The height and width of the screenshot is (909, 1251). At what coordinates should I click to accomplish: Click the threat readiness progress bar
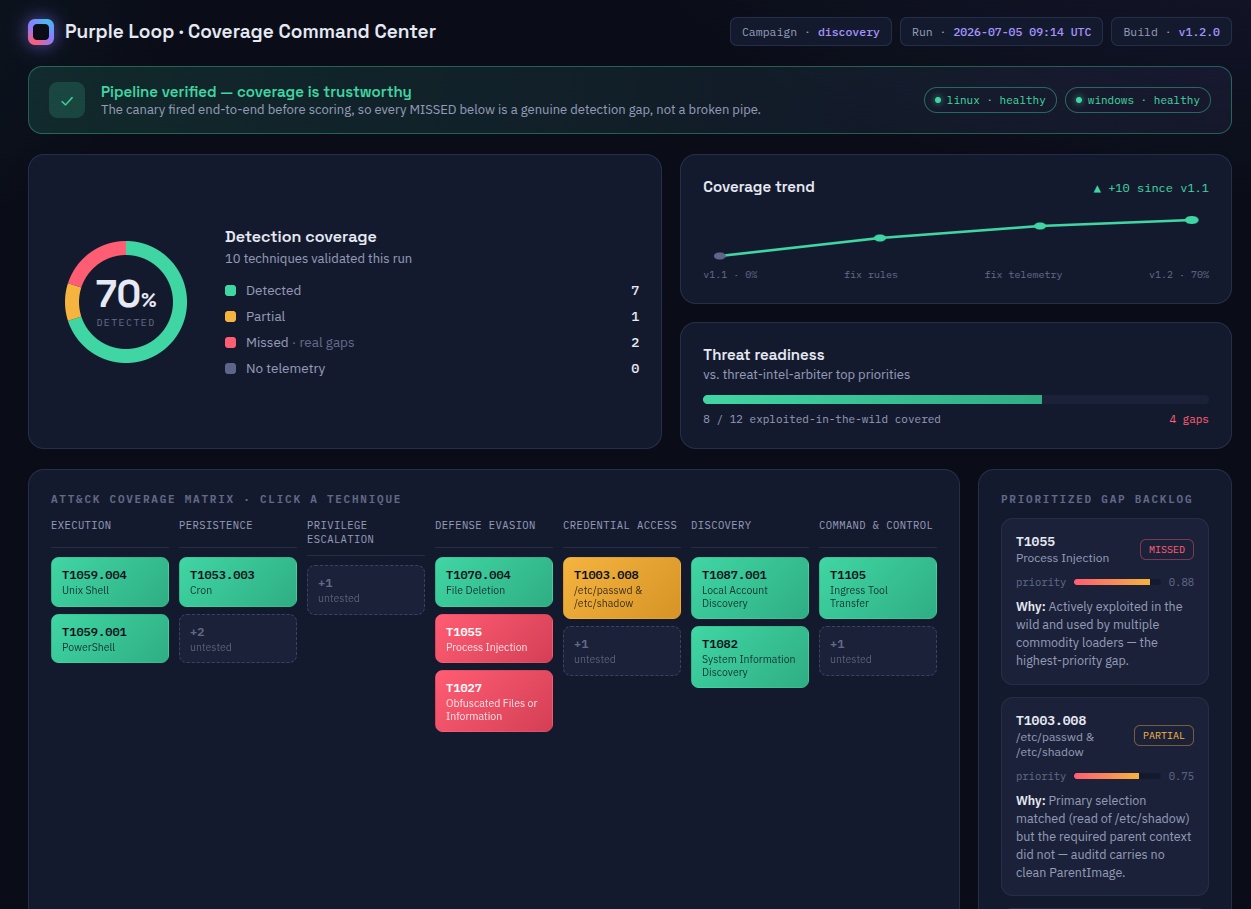click(956, 399)
